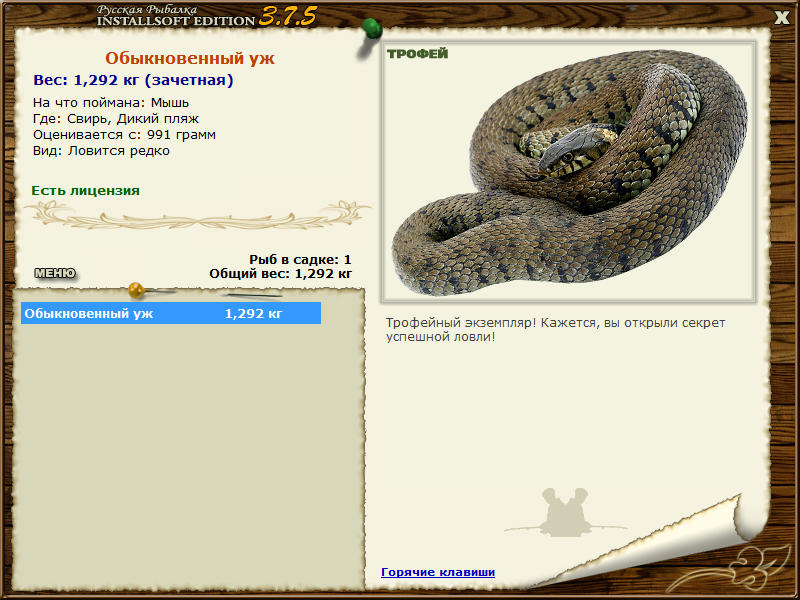Click the Русская Рыбалка 3.7.5 logo
Image resolution: width=800 pixels, height=600 pixels.
[x=207, y=16]
